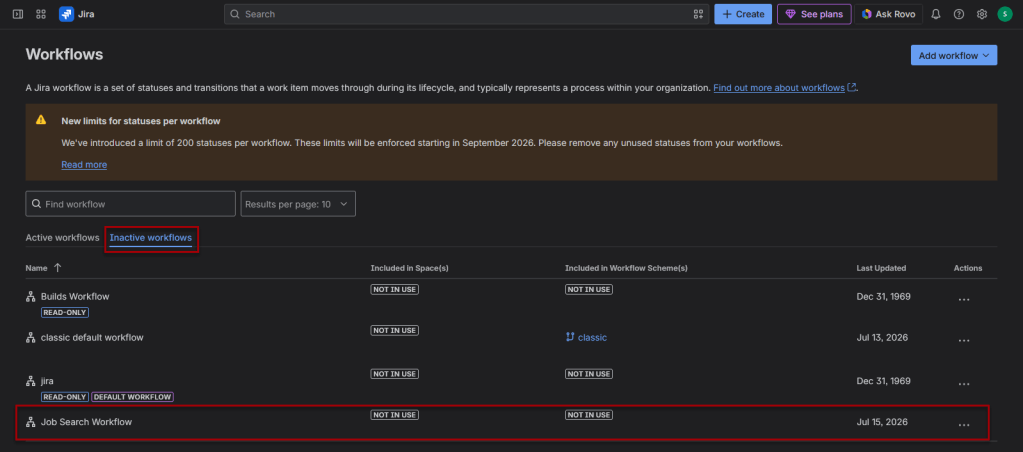1023x452 pixels.
Task: Open the jira workflow name
Action: click(x=47, y=381)
